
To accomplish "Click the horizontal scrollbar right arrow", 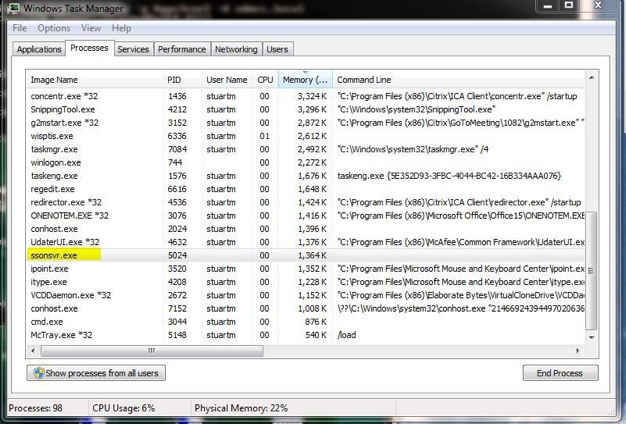I will [x=578, y=351].
